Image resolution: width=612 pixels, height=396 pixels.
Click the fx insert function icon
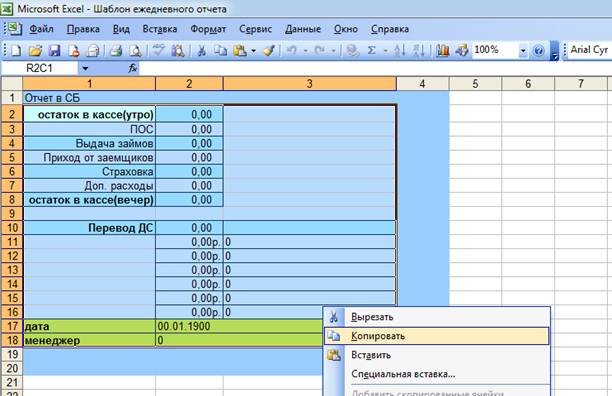[133, 69]
